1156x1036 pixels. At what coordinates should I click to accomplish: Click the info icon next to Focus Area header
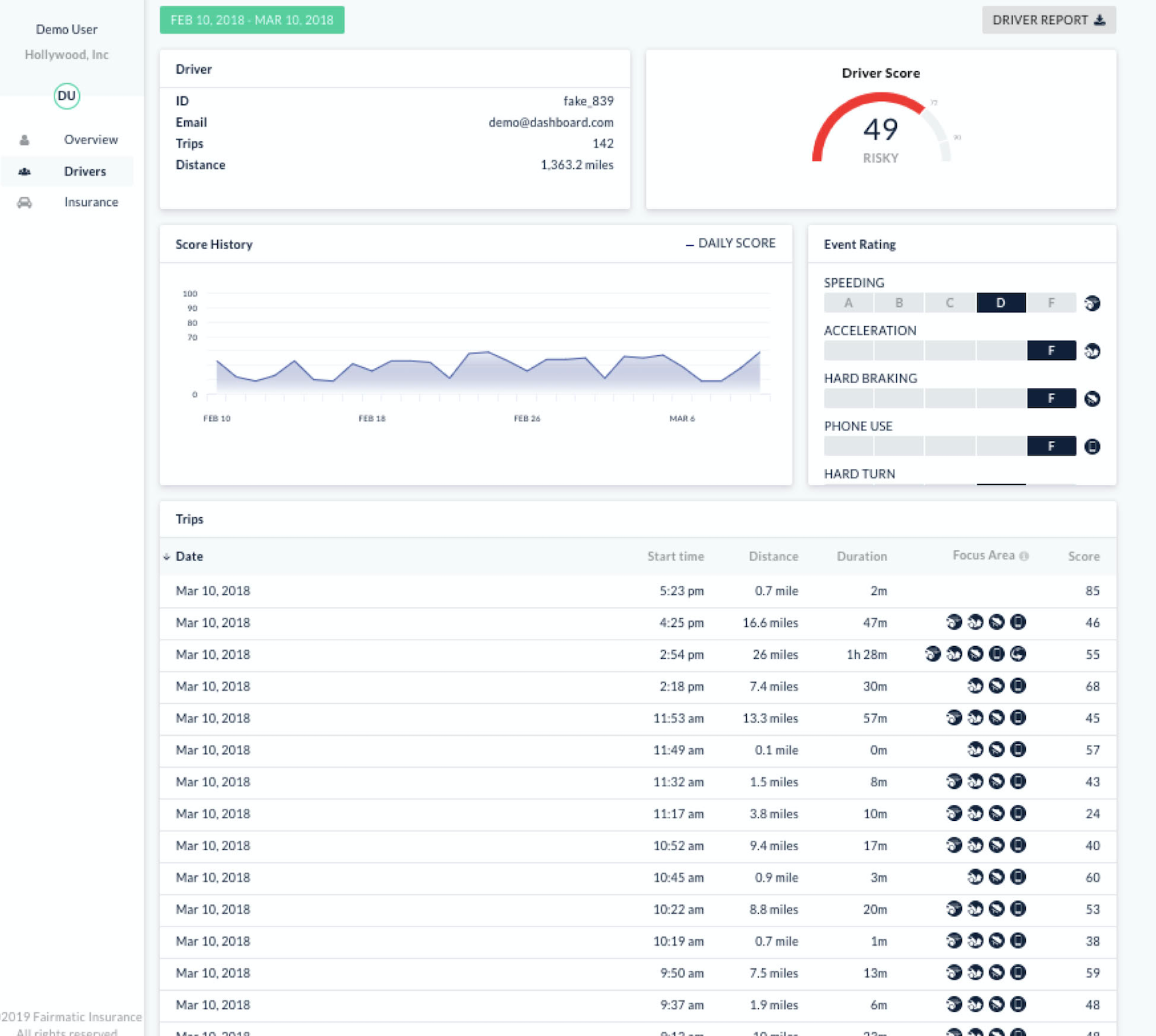tap(1023, 555)
